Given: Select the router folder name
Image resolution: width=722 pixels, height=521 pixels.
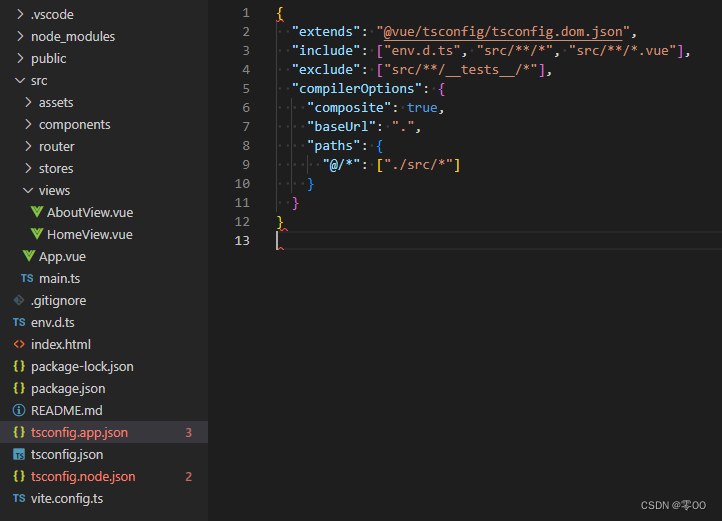Looking at the screenshot, I should 57,146.
